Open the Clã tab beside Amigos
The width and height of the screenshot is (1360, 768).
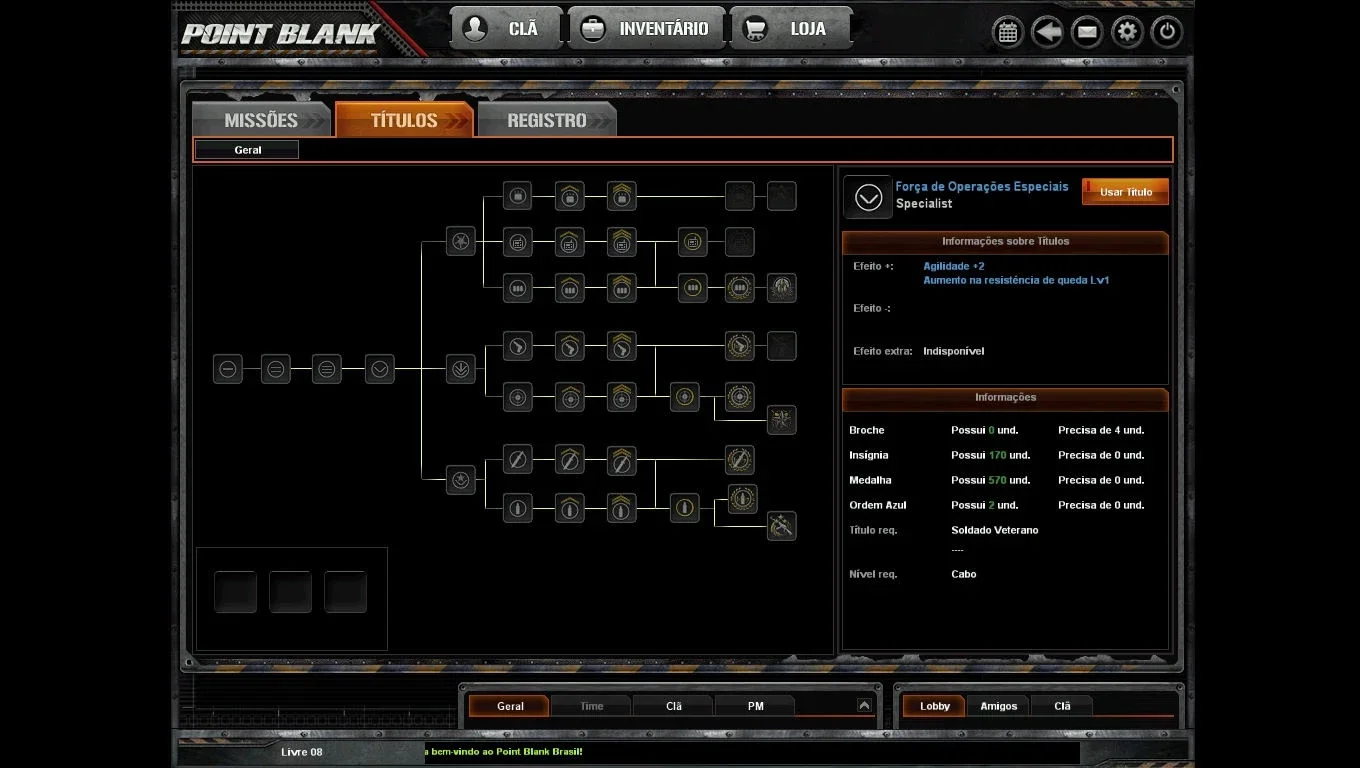(x=1062, y=706)
